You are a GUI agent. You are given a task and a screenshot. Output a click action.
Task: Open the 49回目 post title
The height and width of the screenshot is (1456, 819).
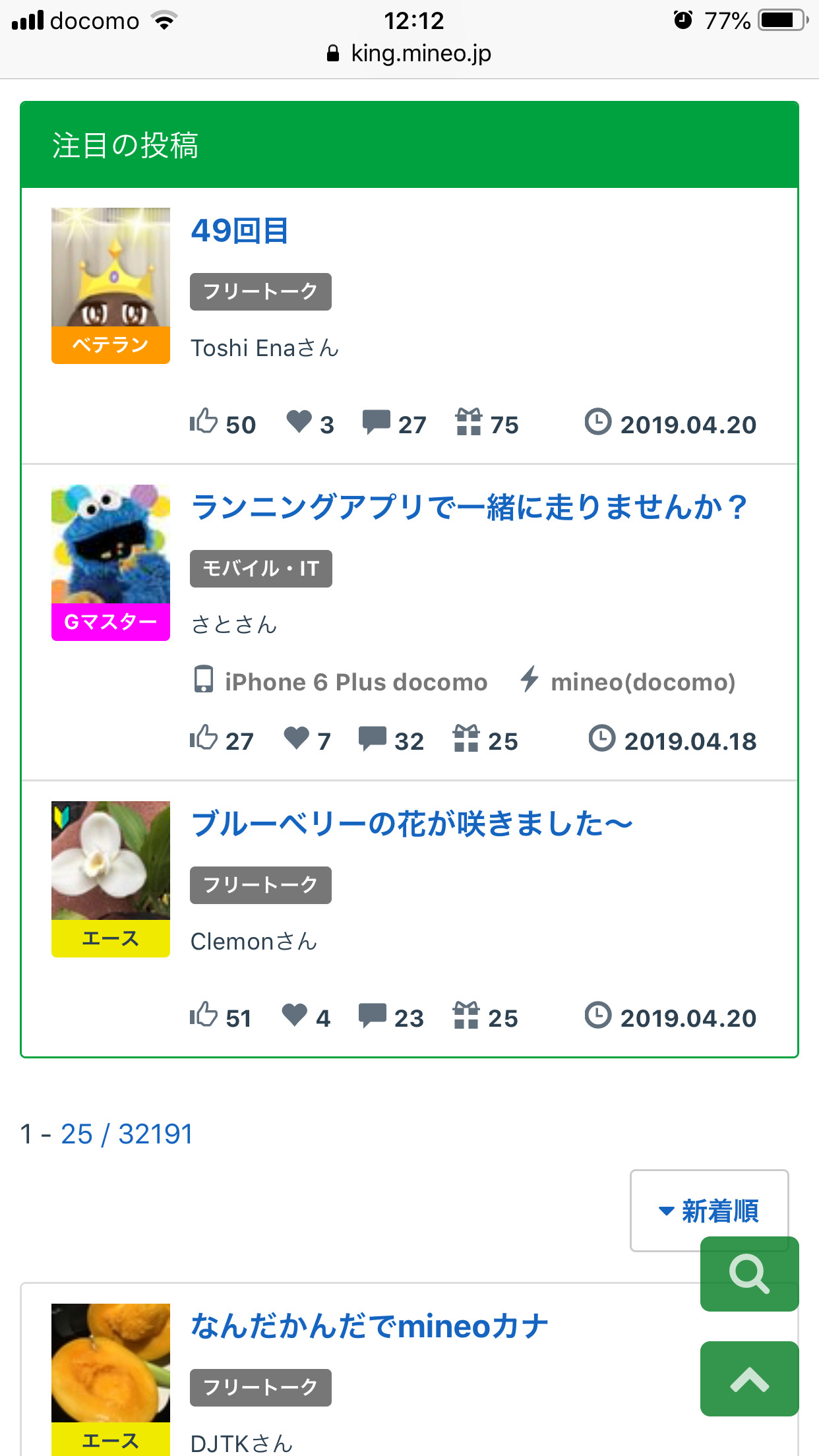pyautogui.click(x=239, y=231)
